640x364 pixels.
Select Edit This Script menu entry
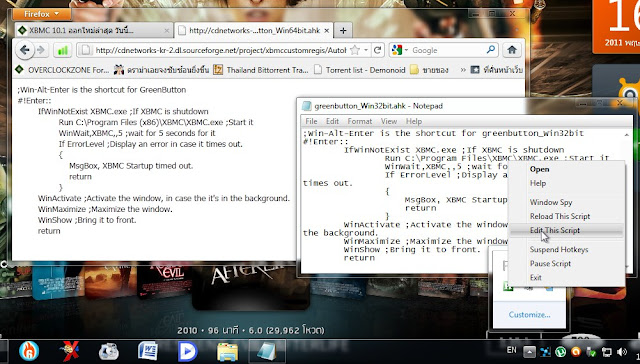[567, 230]
